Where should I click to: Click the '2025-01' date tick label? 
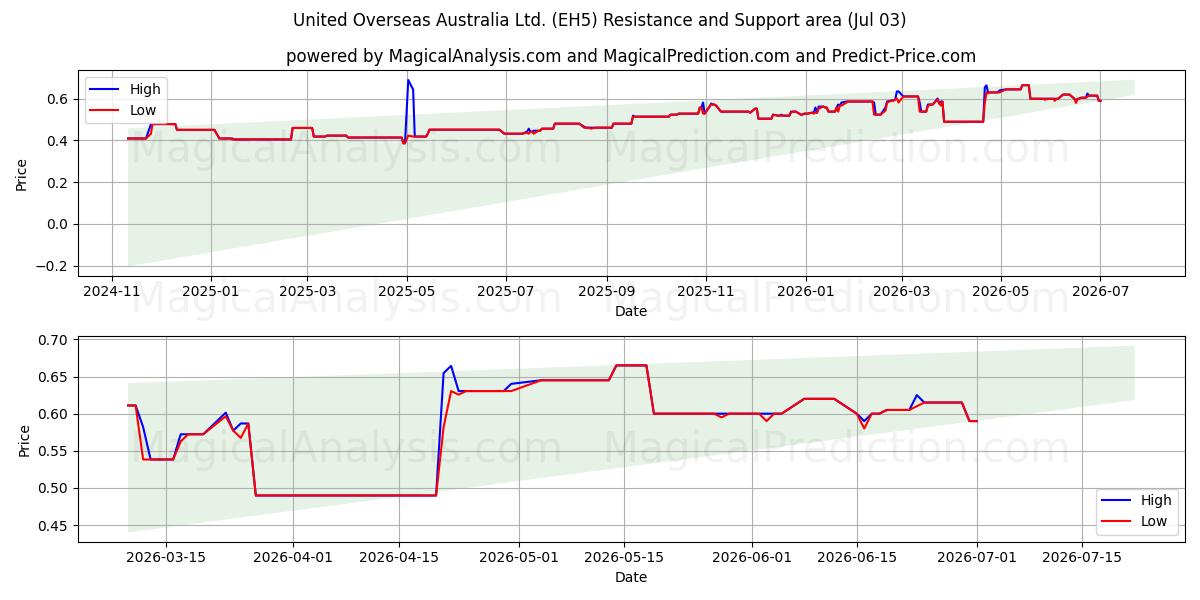coord(211,293)
